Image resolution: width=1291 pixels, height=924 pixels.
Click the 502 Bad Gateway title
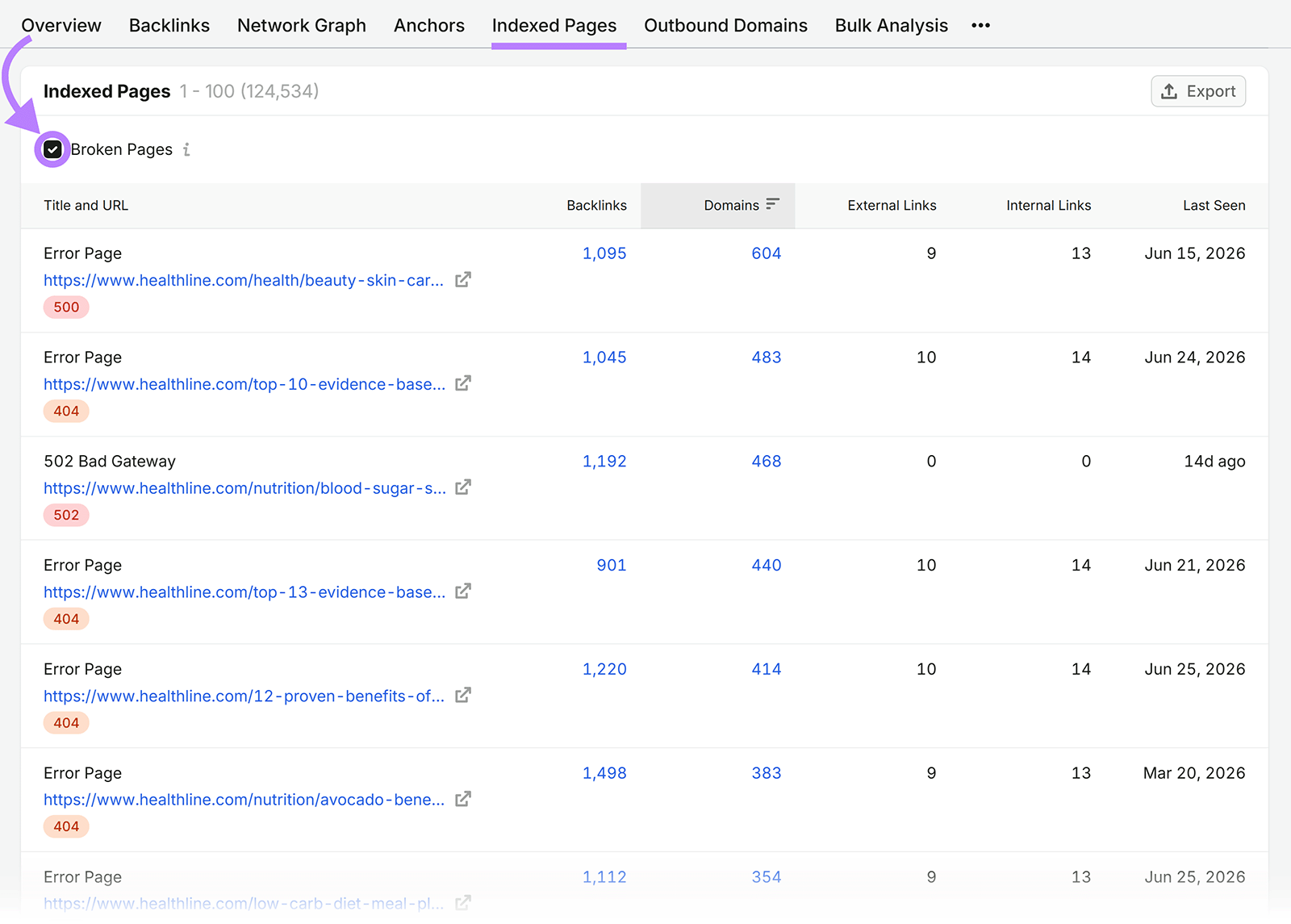[110, 462]
